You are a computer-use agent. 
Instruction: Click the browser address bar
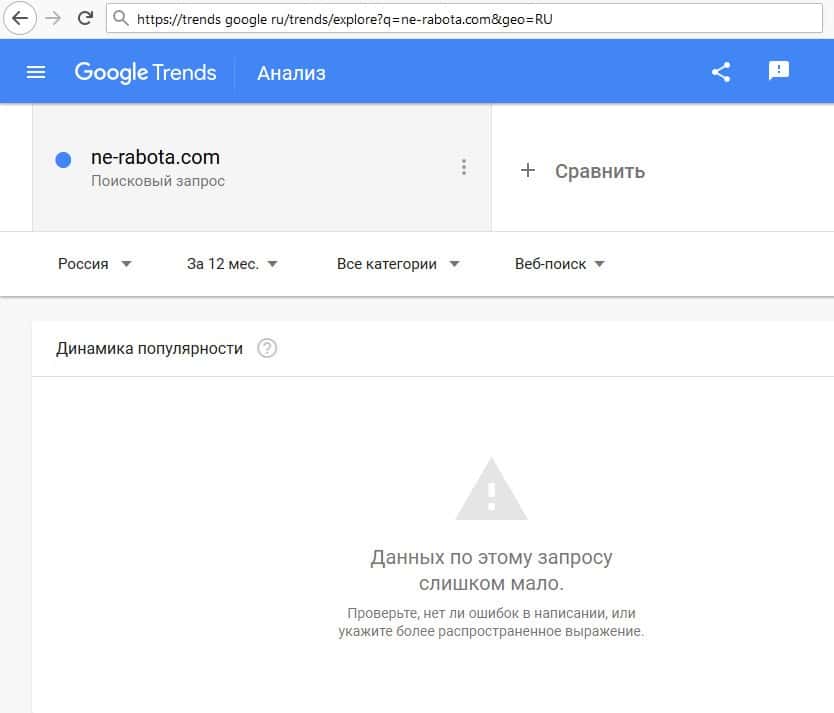[x=450, y=18]
